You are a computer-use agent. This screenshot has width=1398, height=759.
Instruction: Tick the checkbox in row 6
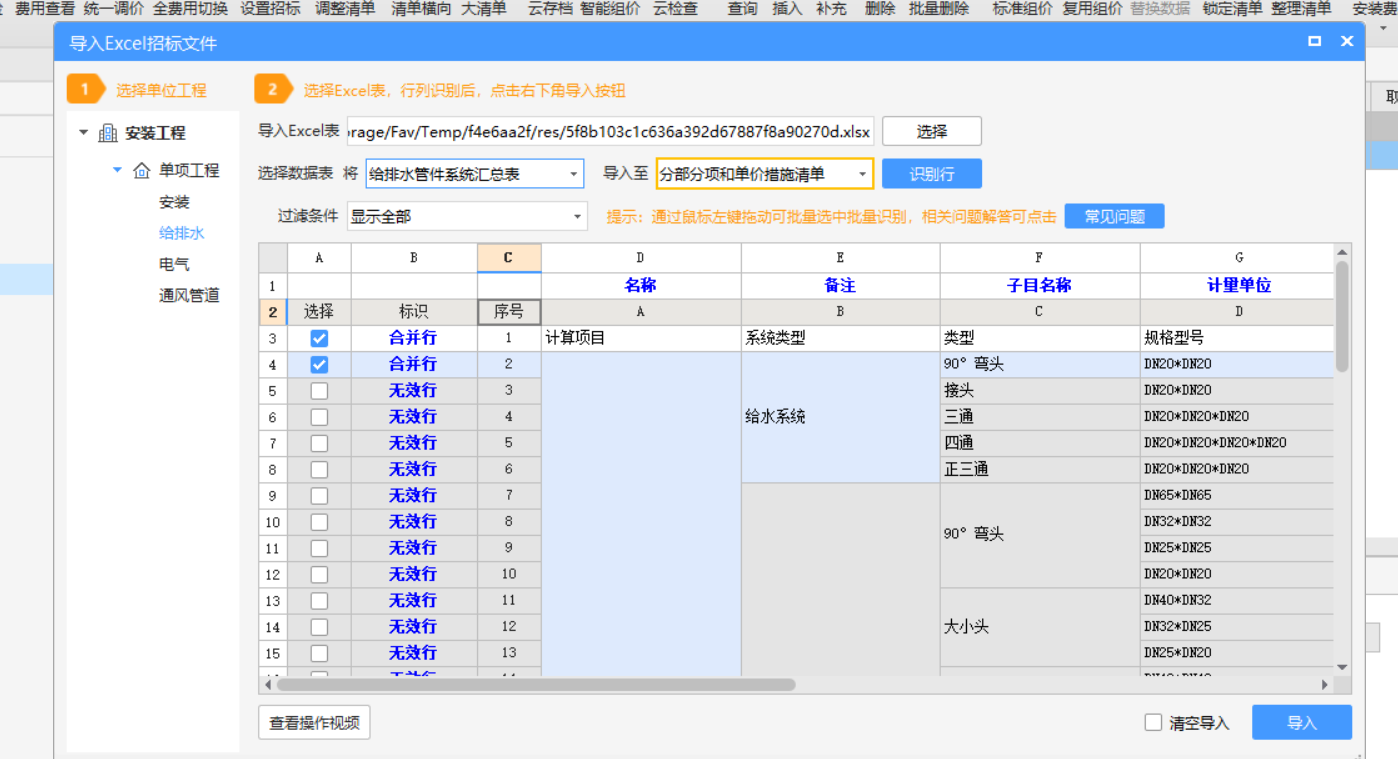click(319, 417)
